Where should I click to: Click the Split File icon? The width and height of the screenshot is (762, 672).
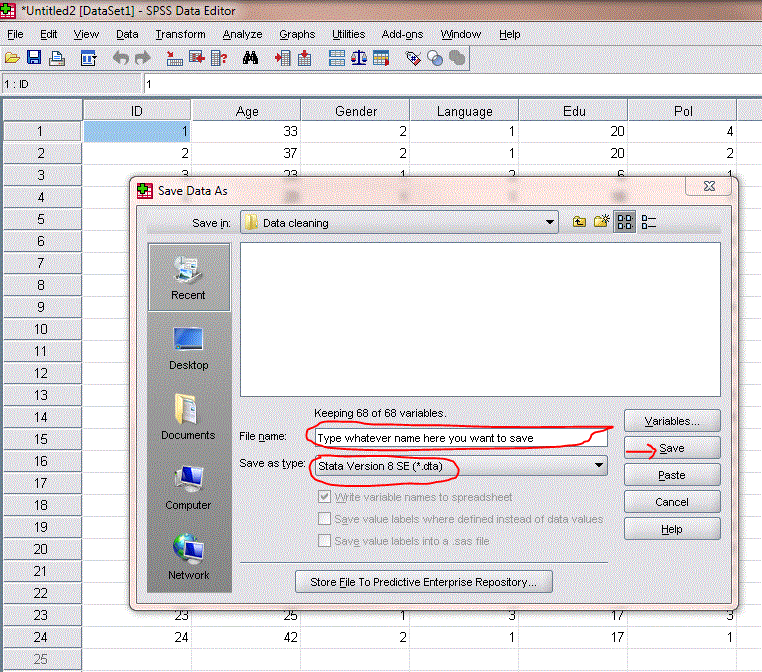(x=337, y=58)
